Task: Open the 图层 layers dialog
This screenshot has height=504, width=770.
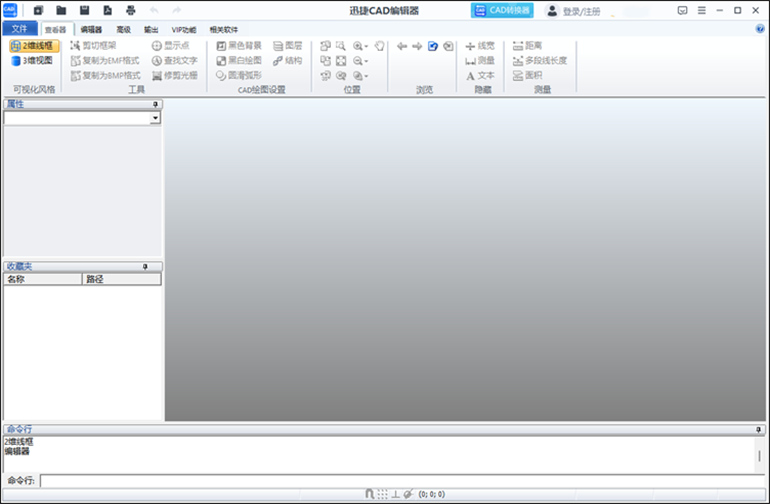Action: (x=288, y=46)
